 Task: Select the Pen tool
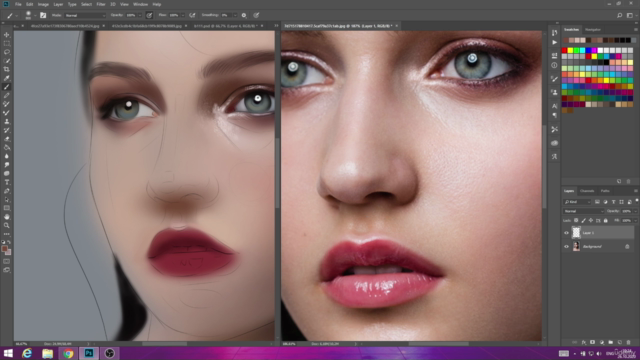[7, 191]
